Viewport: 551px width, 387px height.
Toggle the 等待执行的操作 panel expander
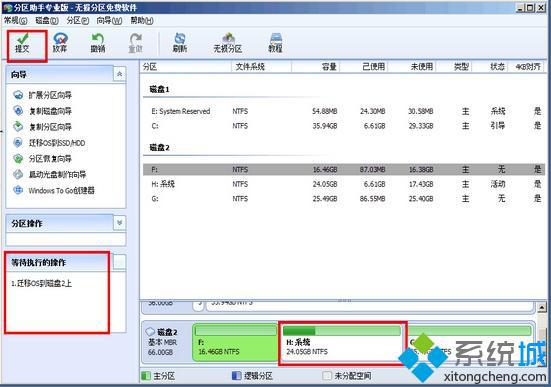coord(119,262)
